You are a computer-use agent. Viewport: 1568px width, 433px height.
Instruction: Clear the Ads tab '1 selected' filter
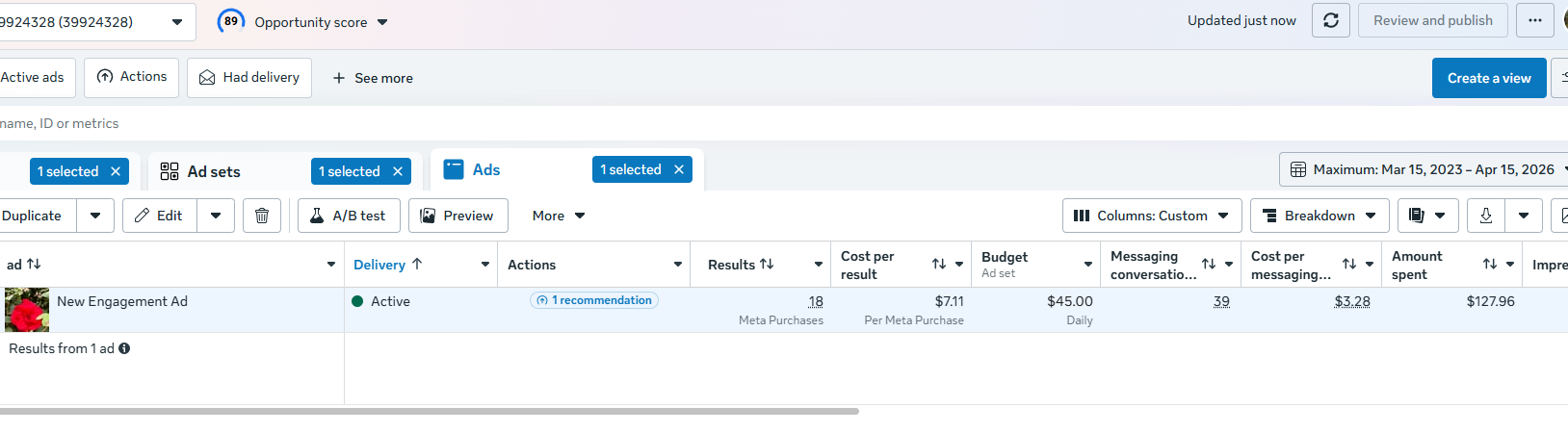pyautogui.click(x=679, y=169)
